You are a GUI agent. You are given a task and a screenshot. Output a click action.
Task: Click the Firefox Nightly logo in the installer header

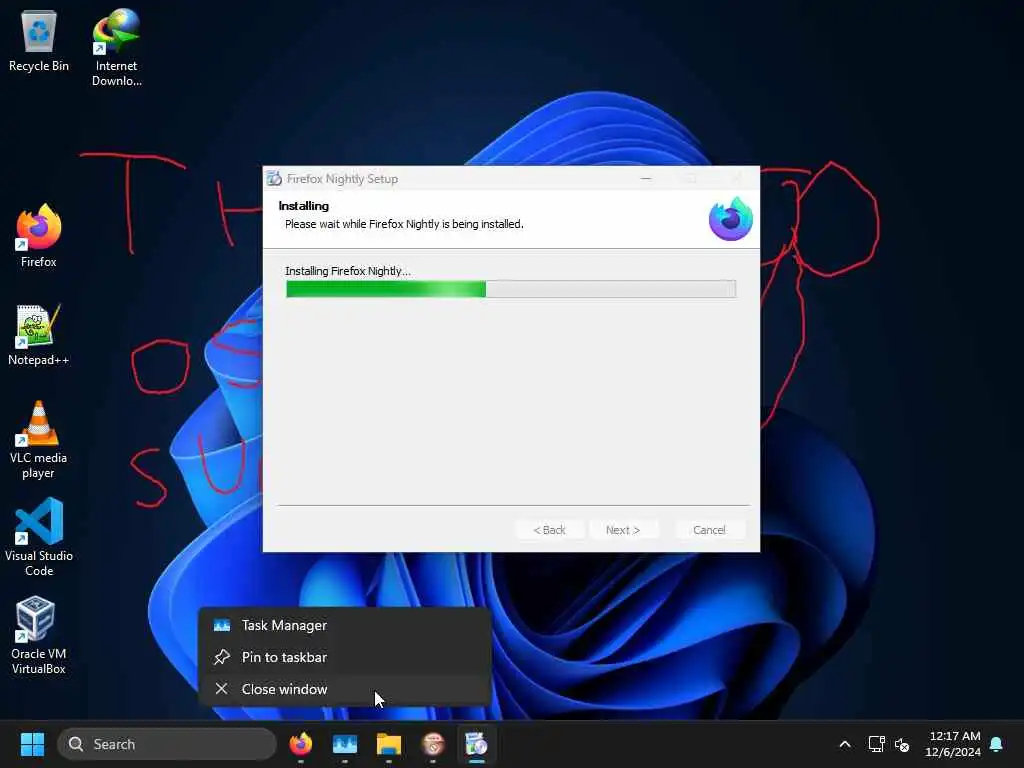point(731,219)
